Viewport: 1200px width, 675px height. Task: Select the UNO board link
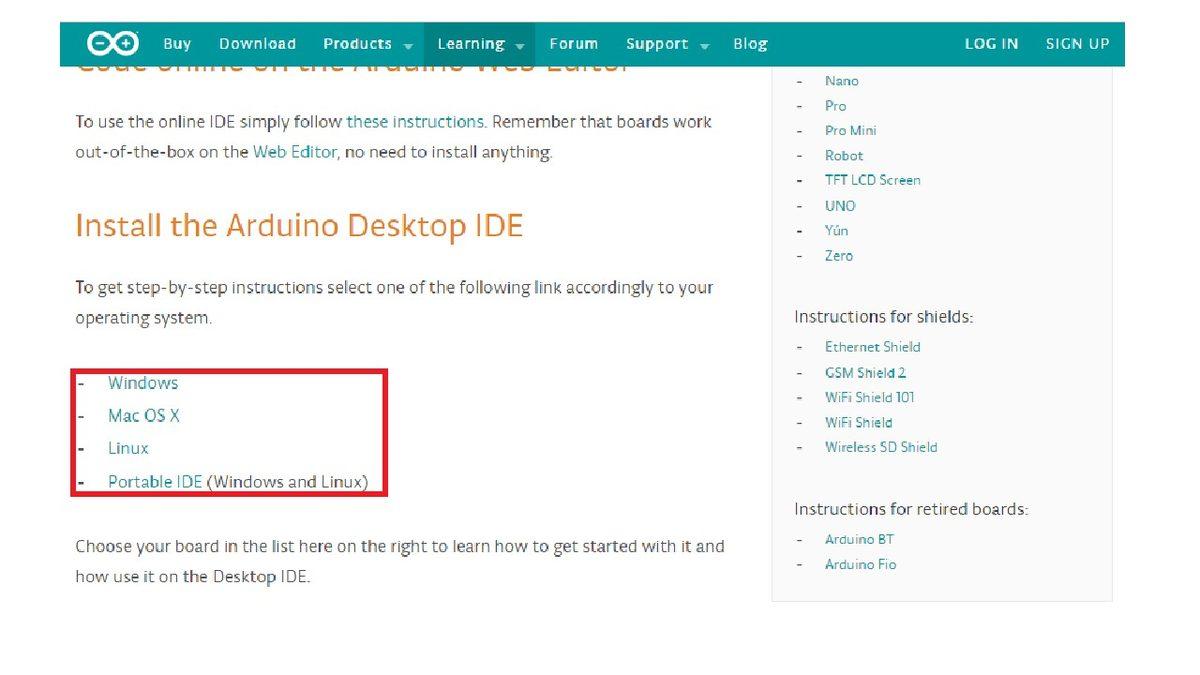[840, 205]
